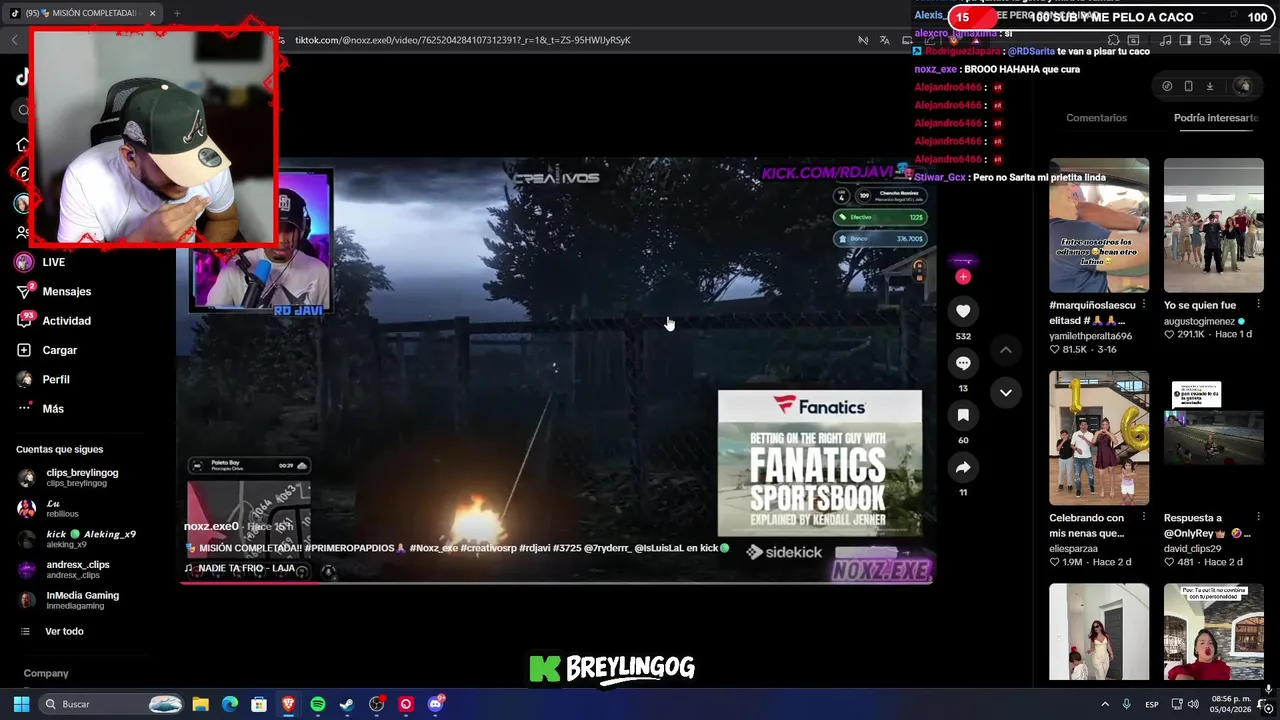Open the browser translate page icon
1280x720 pixels.
click(885, 40)
